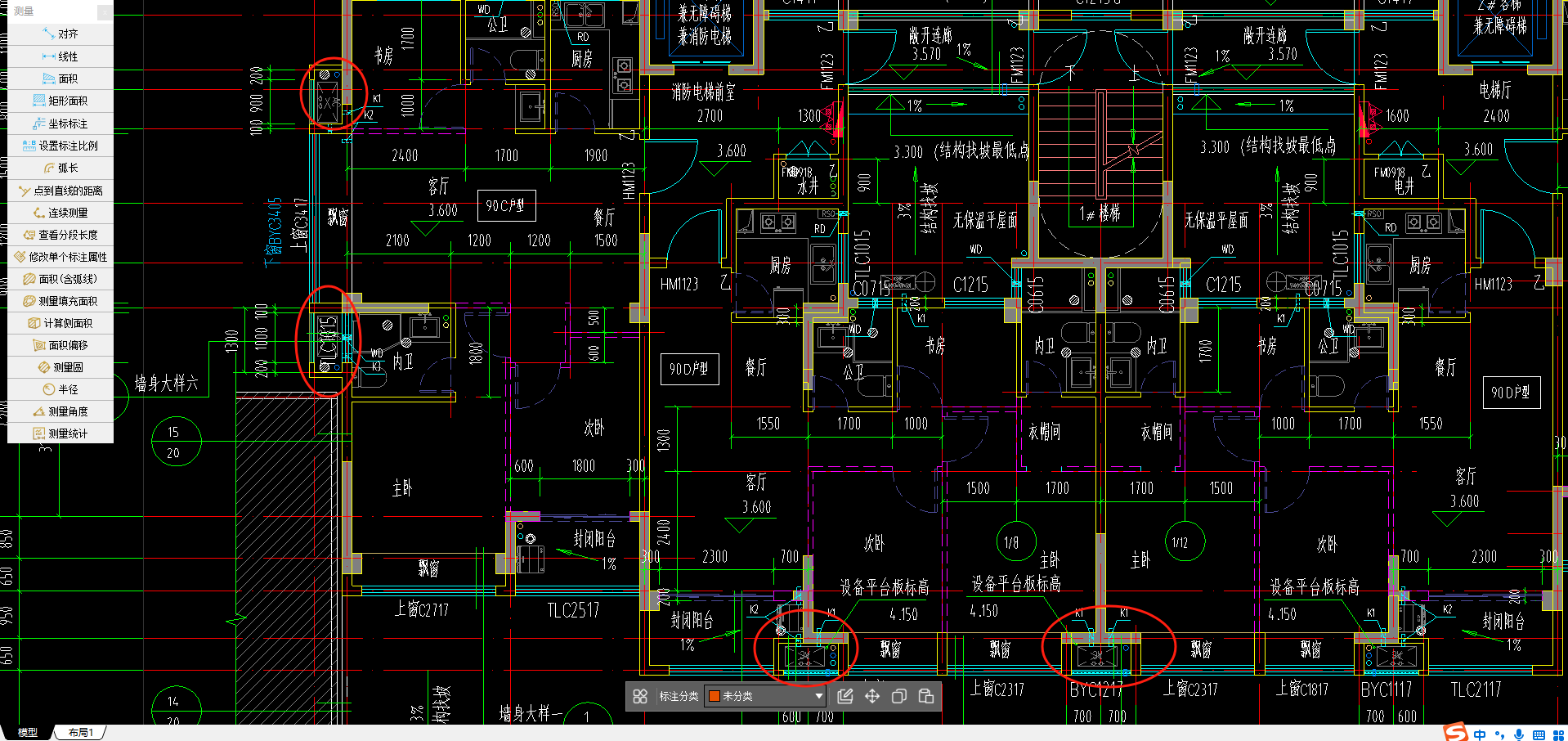The height and width of the screenshot is (741, 1568).
Task: Toggle the Sogou punctuation mode icon
Action: pyautogui.click(x=1499, y=734)
